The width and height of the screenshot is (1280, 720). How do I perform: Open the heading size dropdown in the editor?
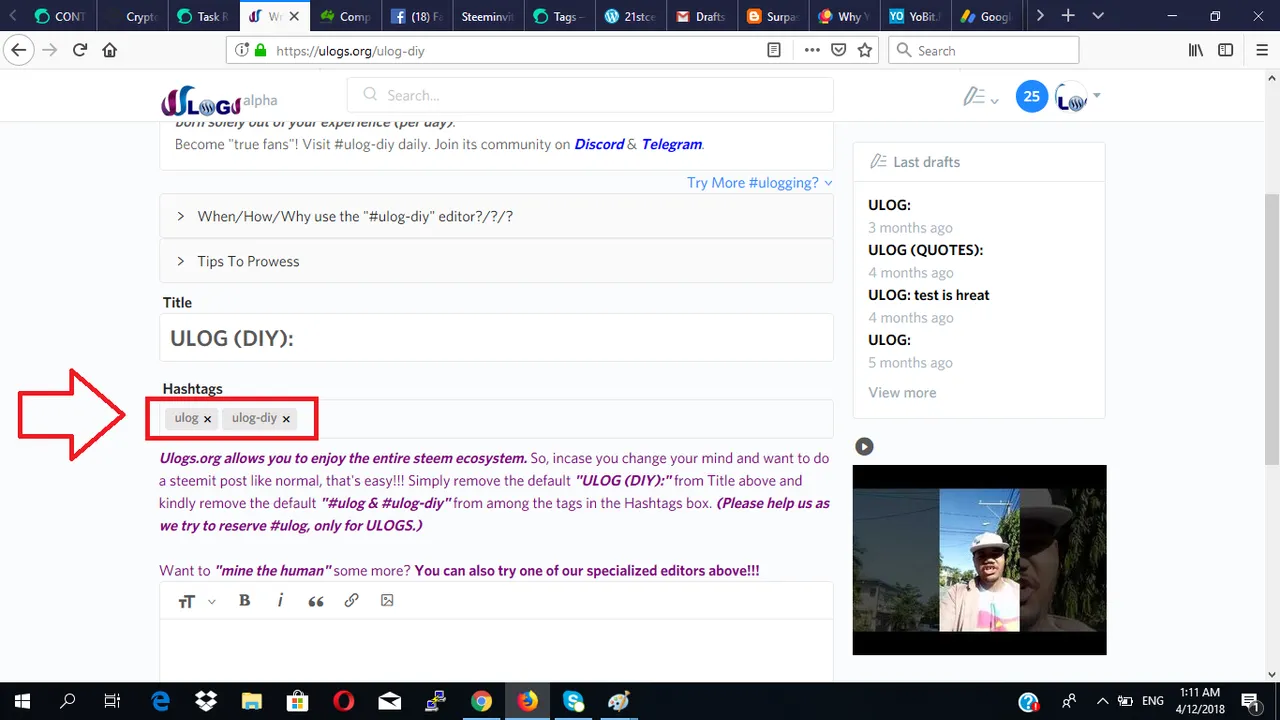(197, 601)
